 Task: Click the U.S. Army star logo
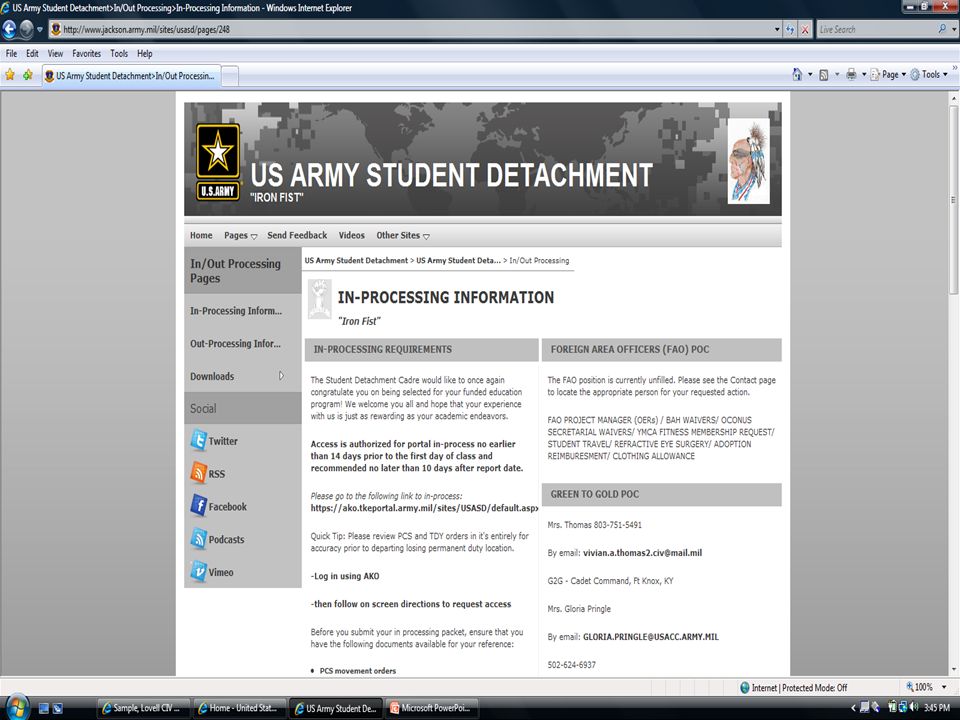click(218, 162)
